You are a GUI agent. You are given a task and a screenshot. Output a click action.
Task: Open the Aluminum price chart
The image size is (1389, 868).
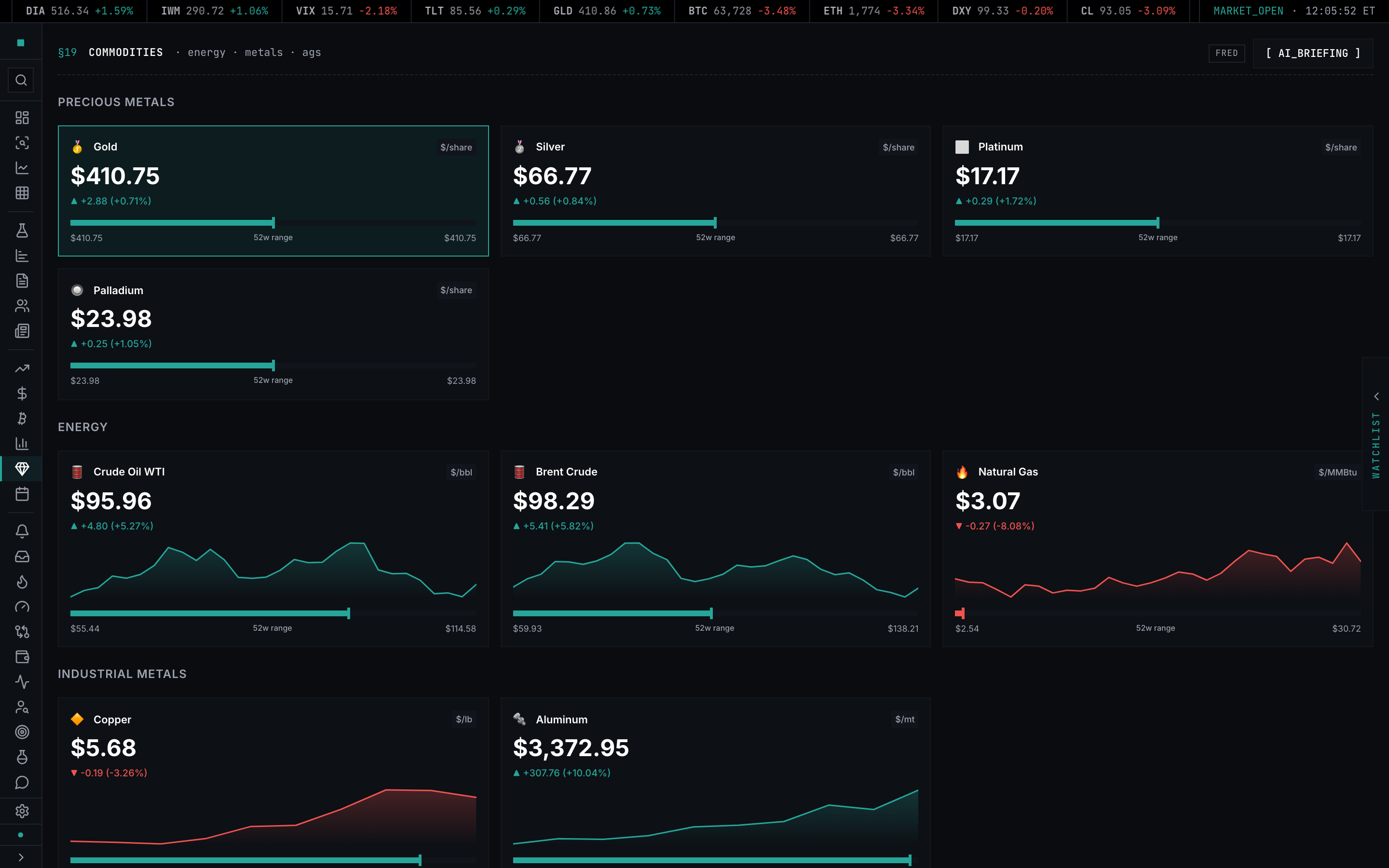click(715, 817)
